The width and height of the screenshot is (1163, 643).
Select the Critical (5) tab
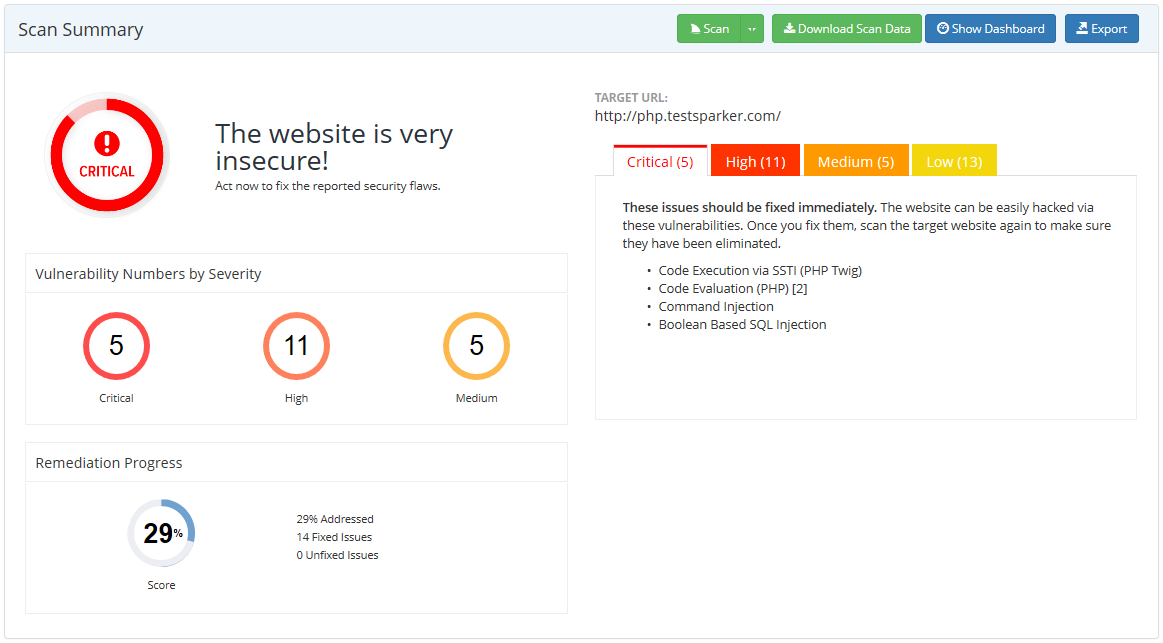click(659, 162)
